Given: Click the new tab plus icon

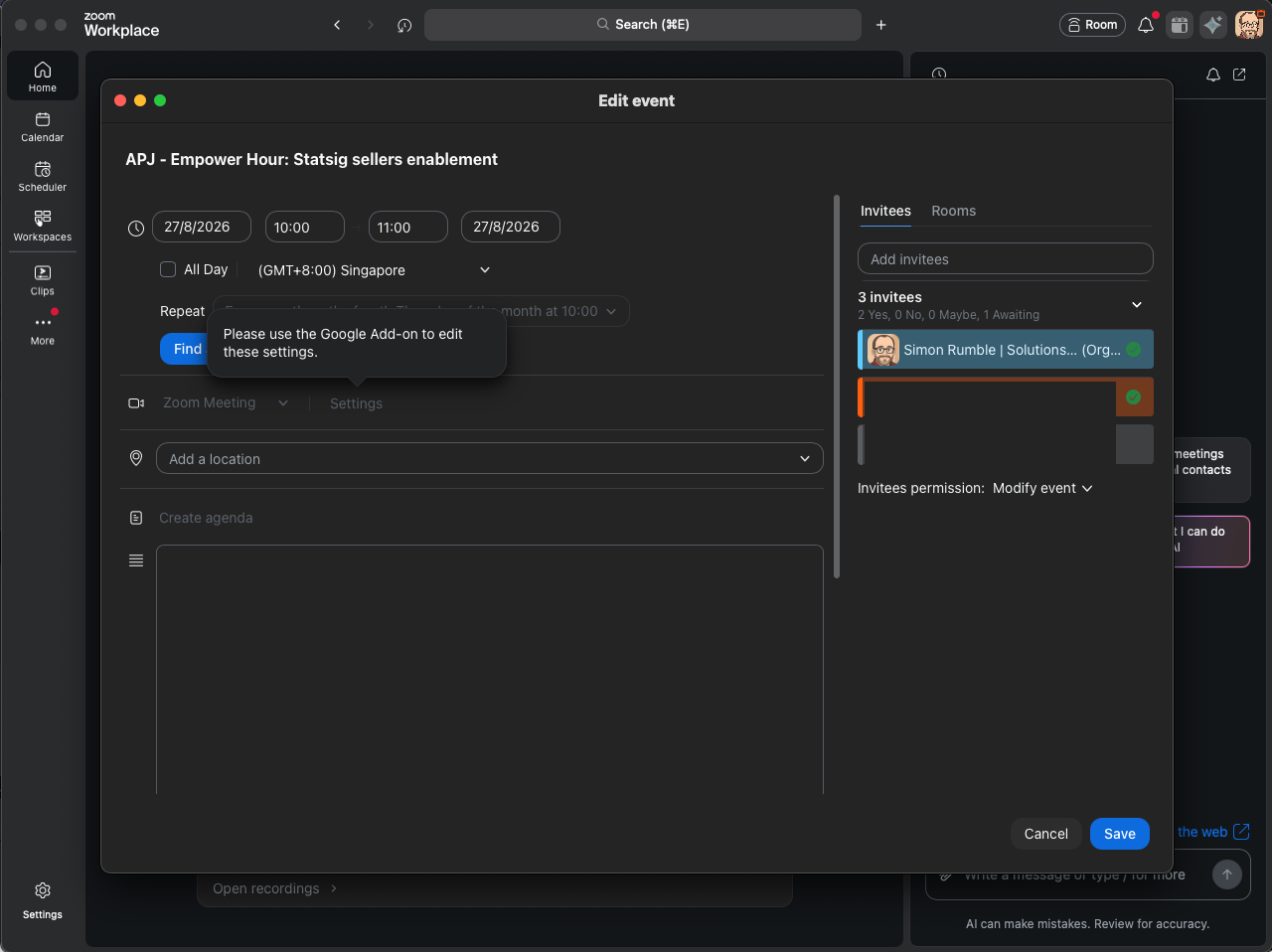Looking at the screenshot, I should (x=880, y=25).
